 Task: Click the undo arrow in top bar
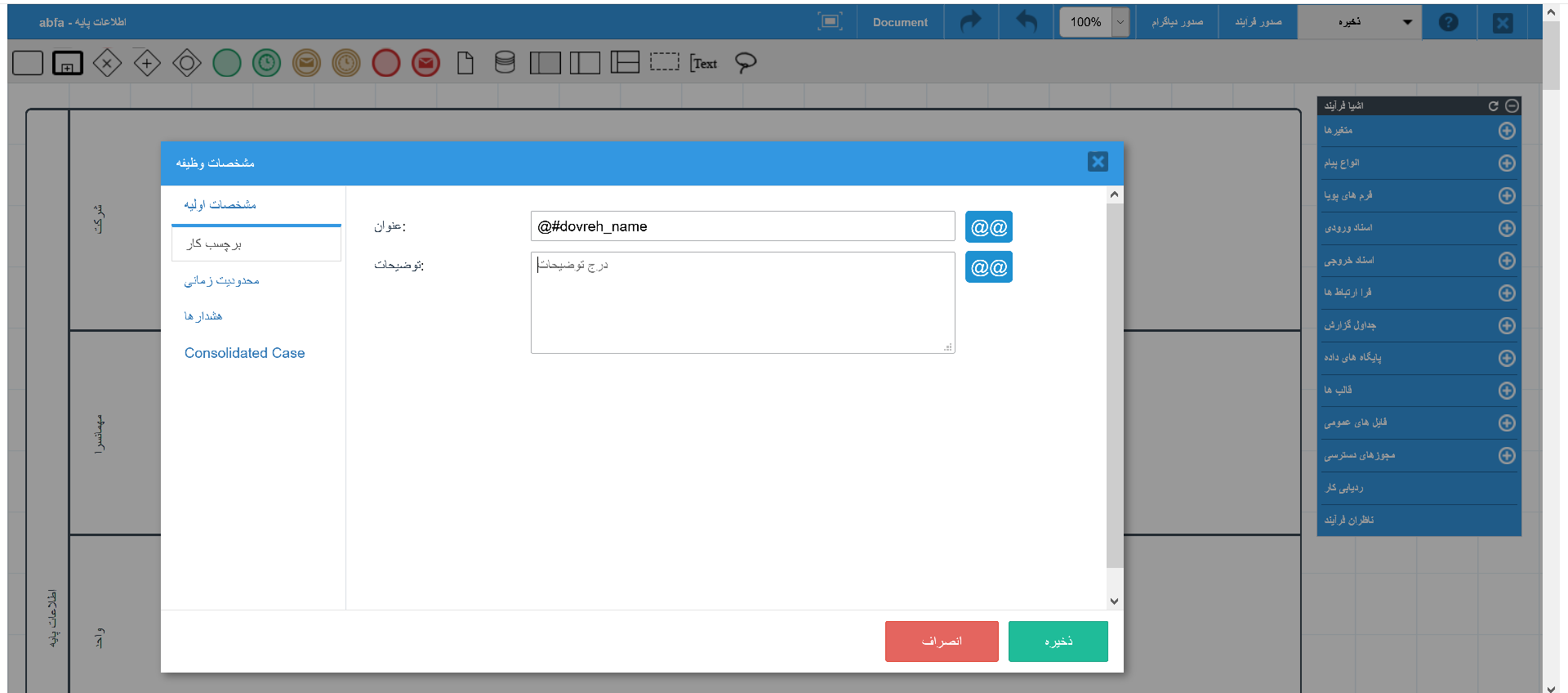(x=1026, y=22)
